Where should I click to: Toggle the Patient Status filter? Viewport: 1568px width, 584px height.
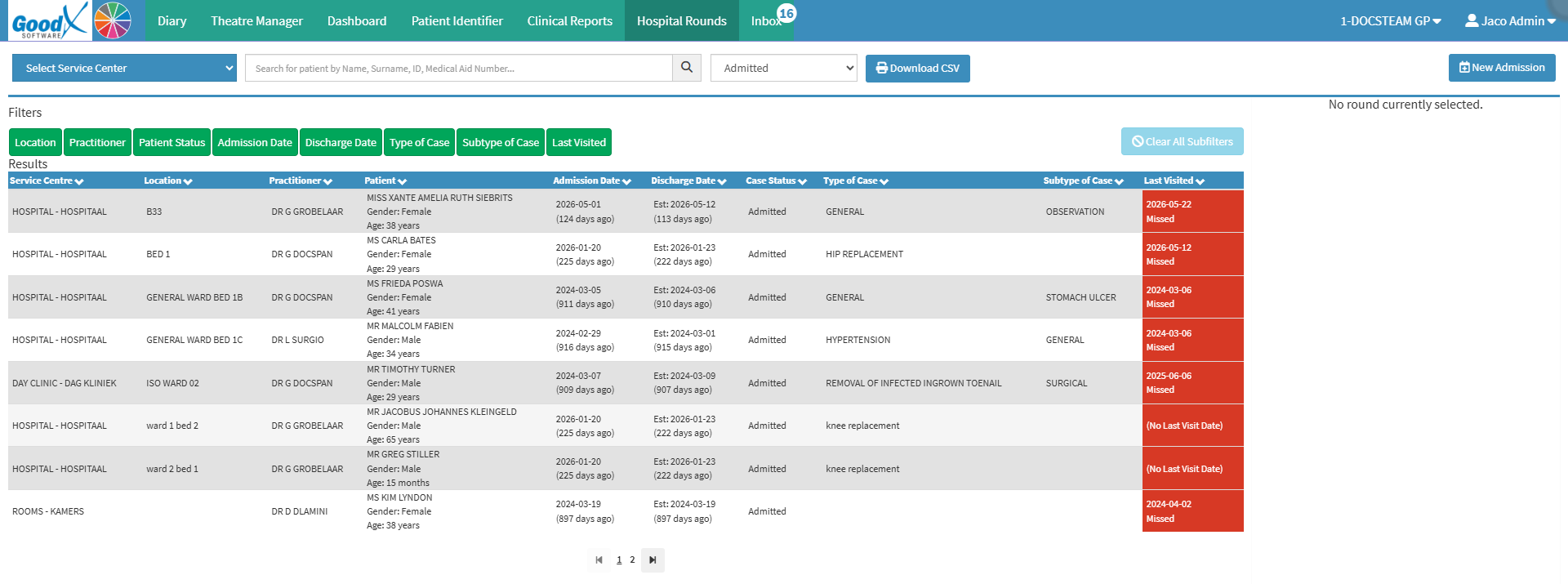[x=171, y=142]
